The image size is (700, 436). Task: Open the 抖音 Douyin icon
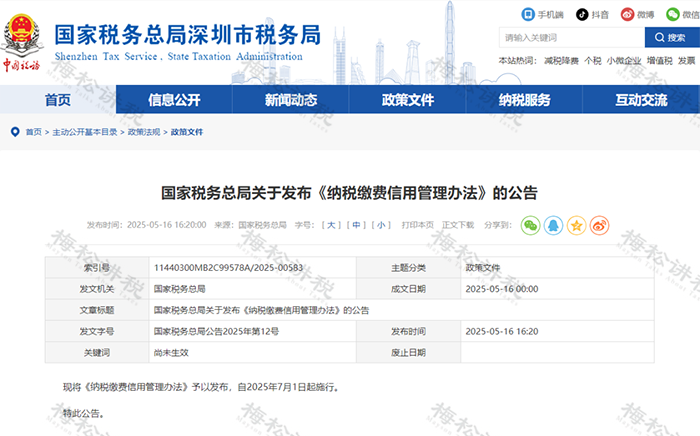pos(582,14)
